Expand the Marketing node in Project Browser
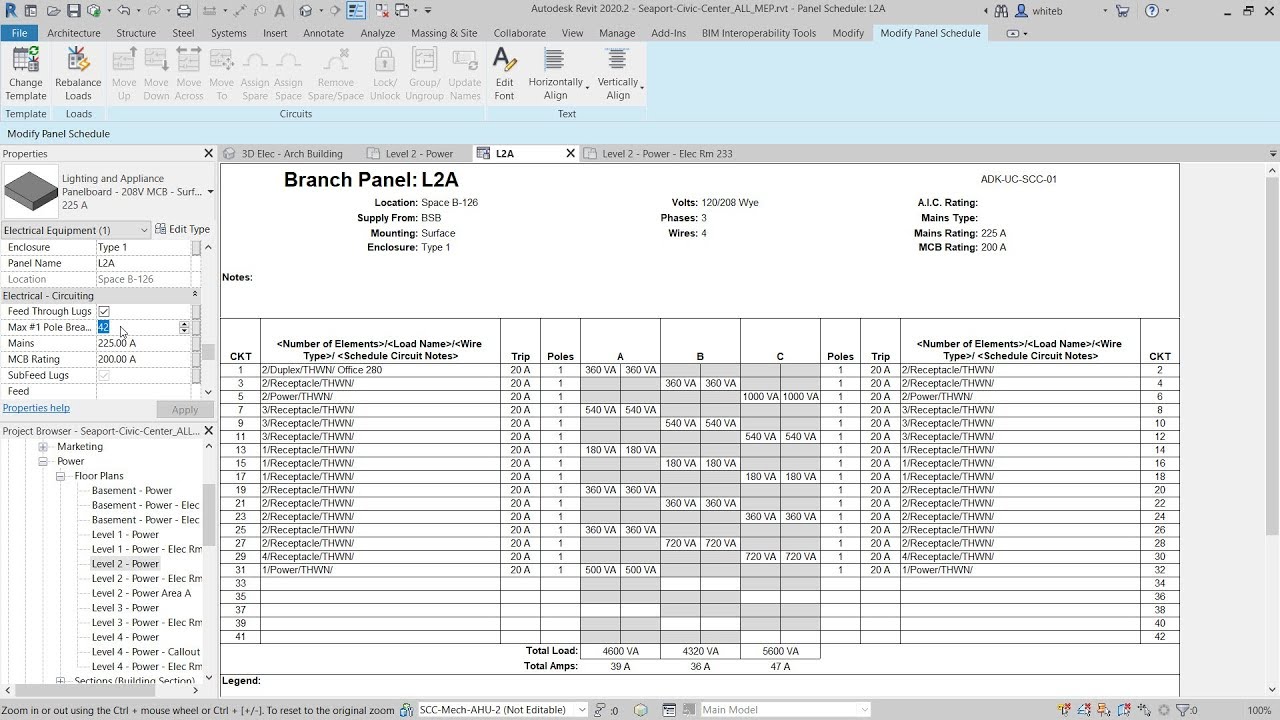1280x720 pixels. click(43, 447)
